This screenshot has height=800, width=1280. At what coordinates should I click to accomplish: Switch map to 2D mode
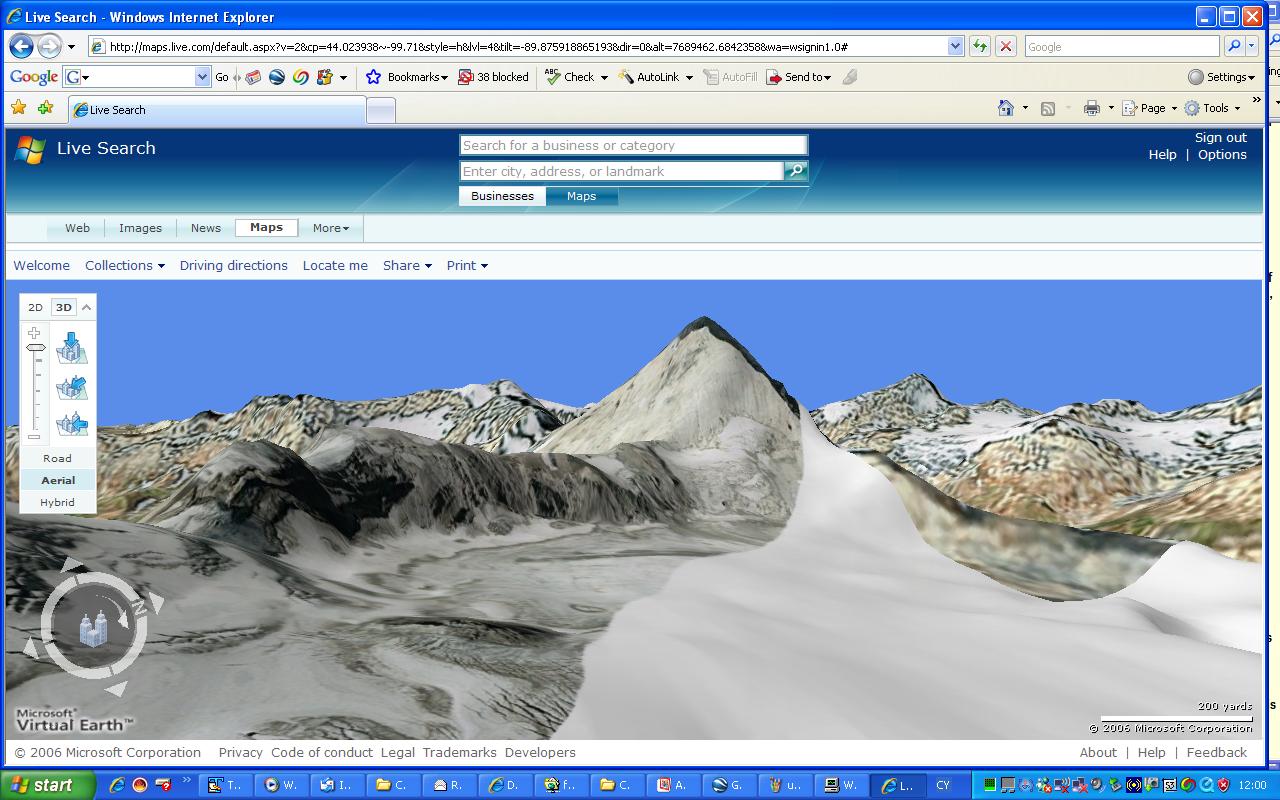[x=35, y=307]
